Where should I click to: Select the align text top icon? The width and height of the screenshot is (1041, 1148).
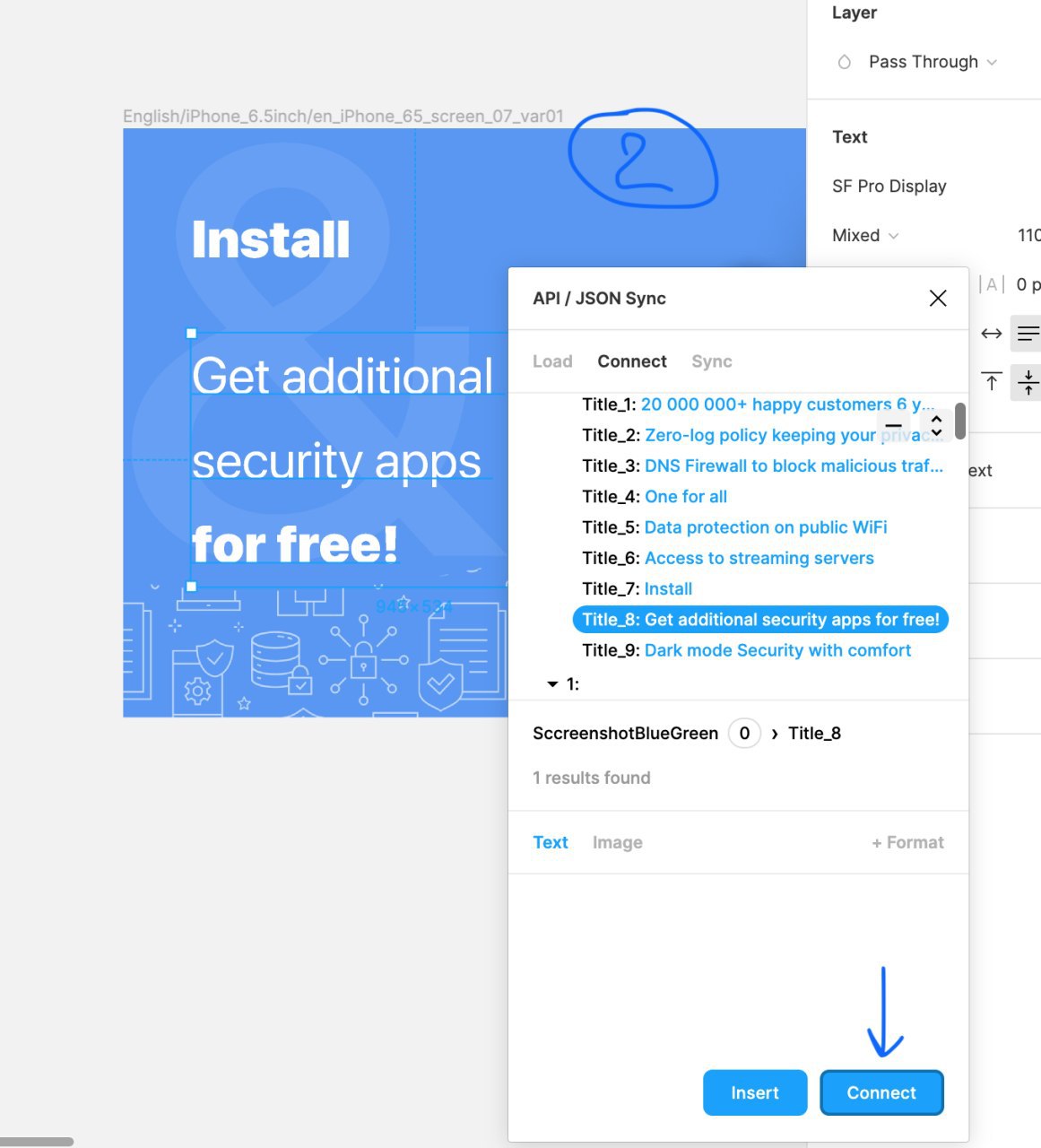(991, 382)
